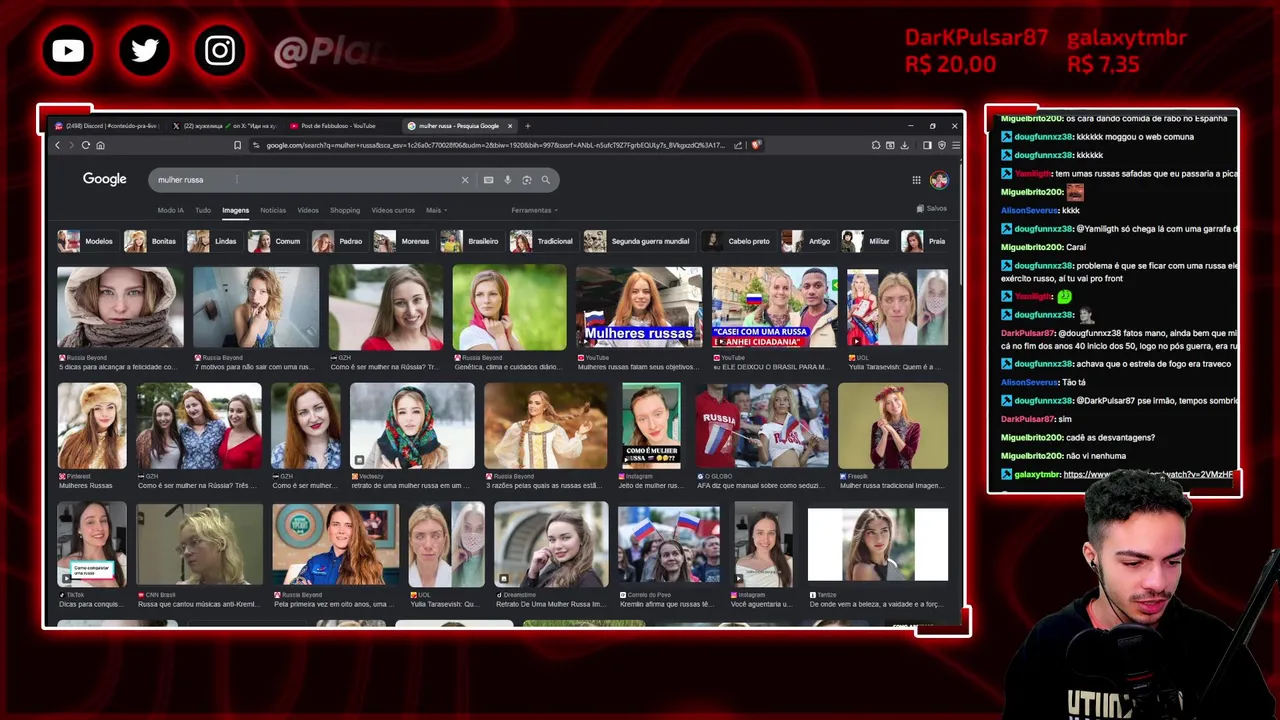Screen dimensions: 1280x720
Task: Reload the page with the refresh icon
Action: click(x=86, y=145)
